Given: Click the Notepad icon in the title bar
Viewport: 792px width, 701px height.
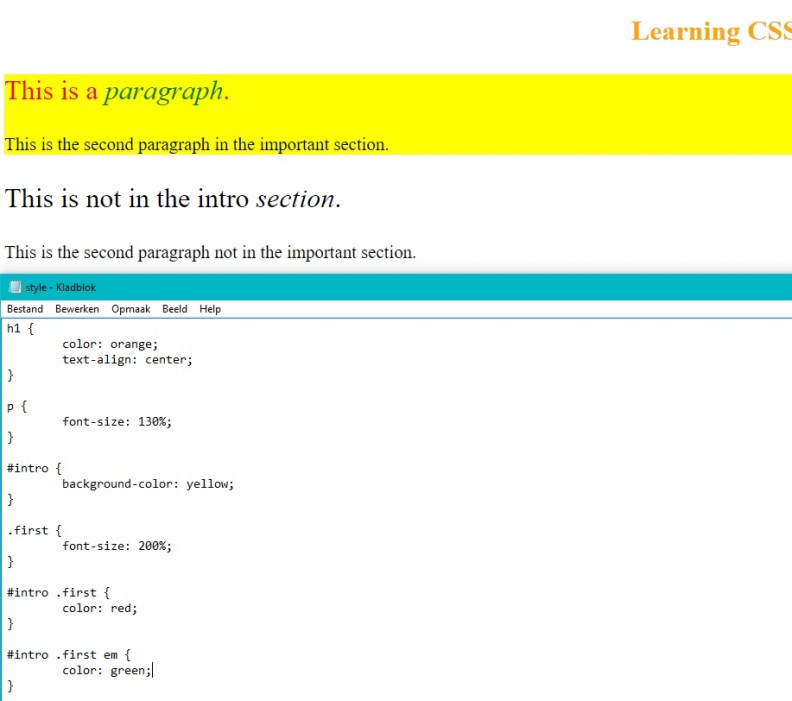Looking at the screenshot, I should (x=15, y=287).
